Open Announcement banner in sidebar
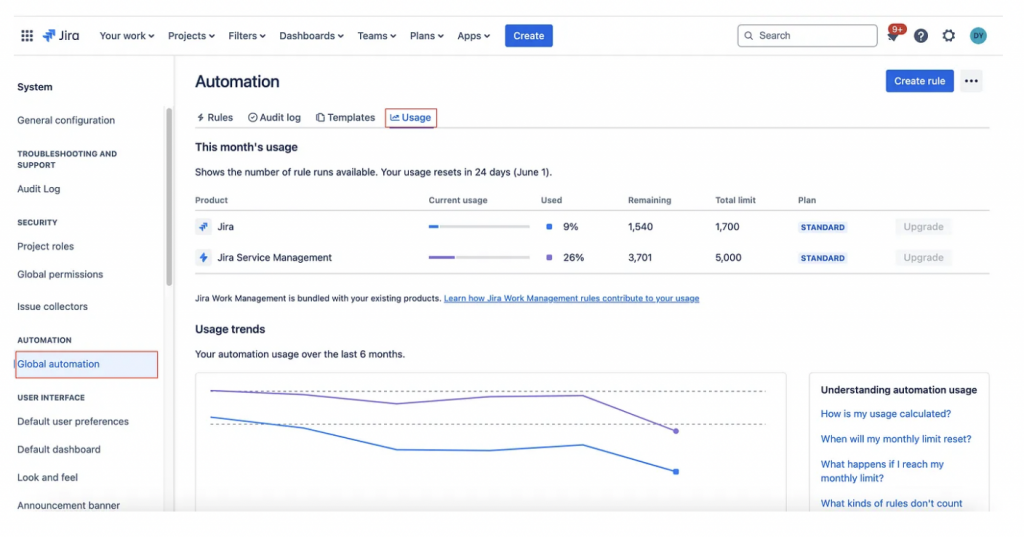 pos(69,506)
